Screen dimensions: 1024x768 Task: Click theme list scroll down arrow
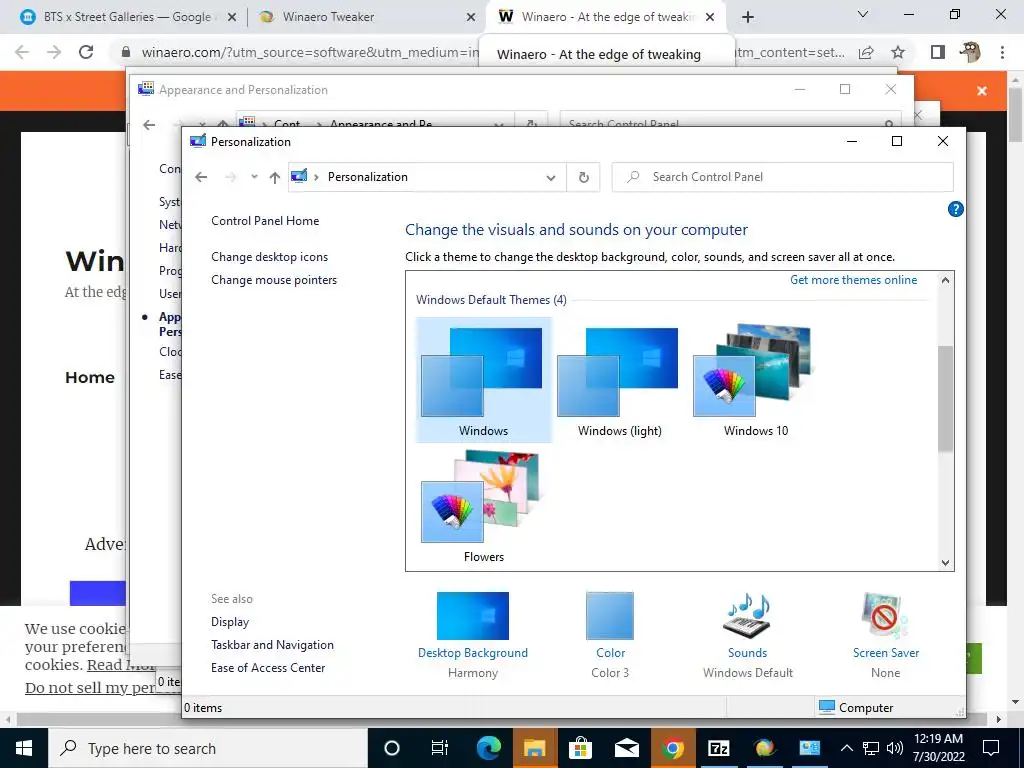(x=945, y=562)
